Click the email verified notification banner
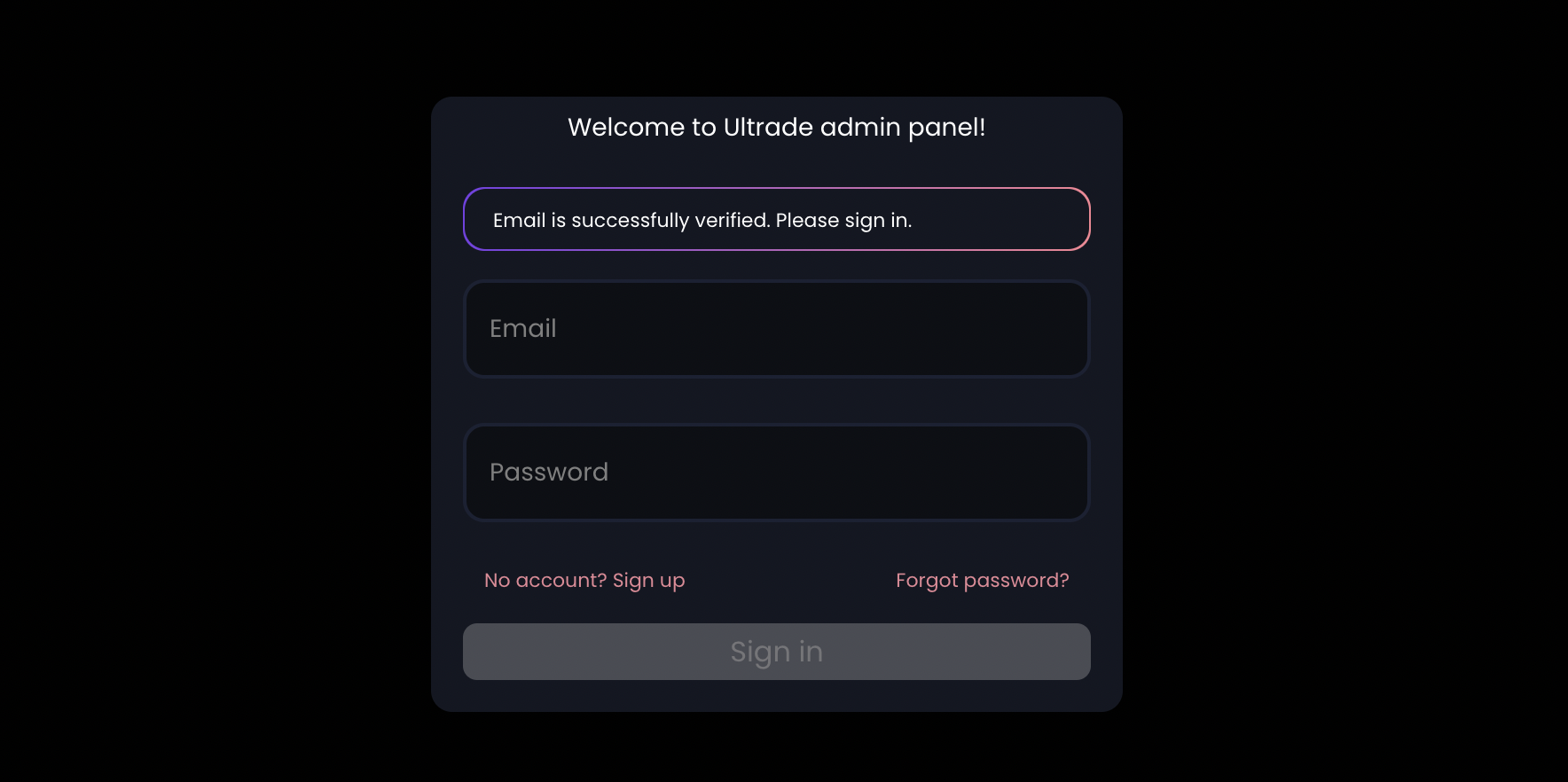This screenshot has width=1568, height=782. click(x=776, y=219)
